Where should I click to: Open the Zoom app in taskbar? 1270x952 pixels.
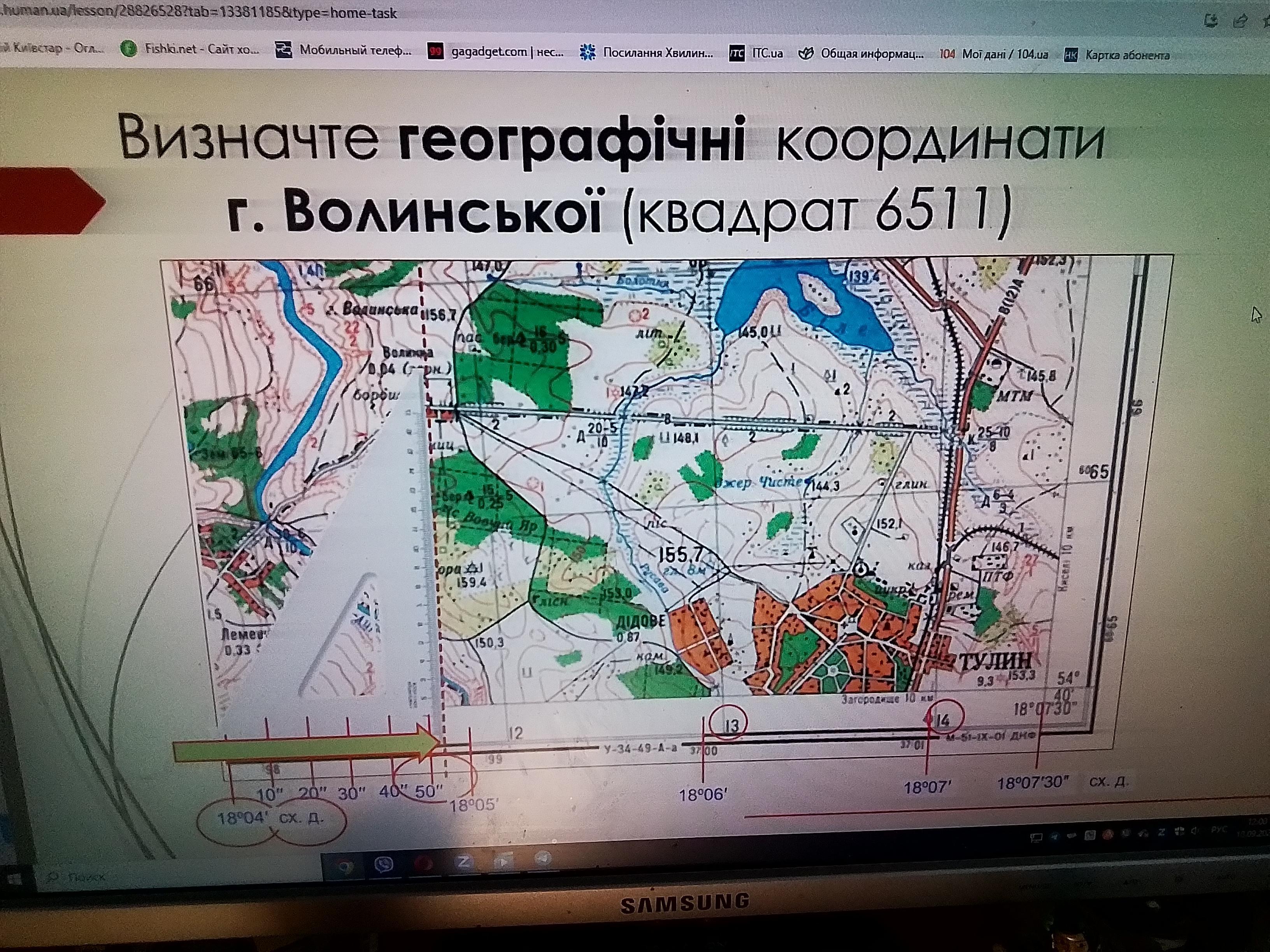(463, 863)
